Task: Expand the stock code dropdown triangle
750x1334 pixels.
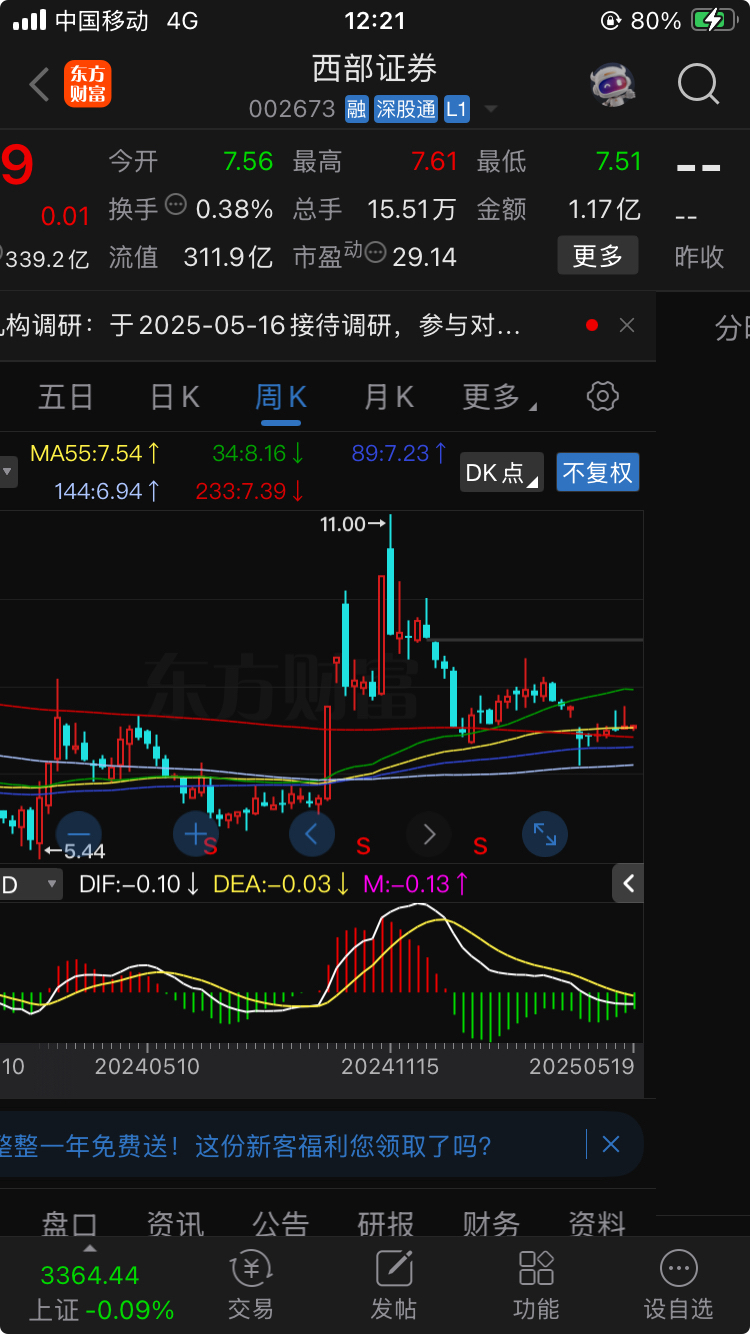Action: [490, 109]
